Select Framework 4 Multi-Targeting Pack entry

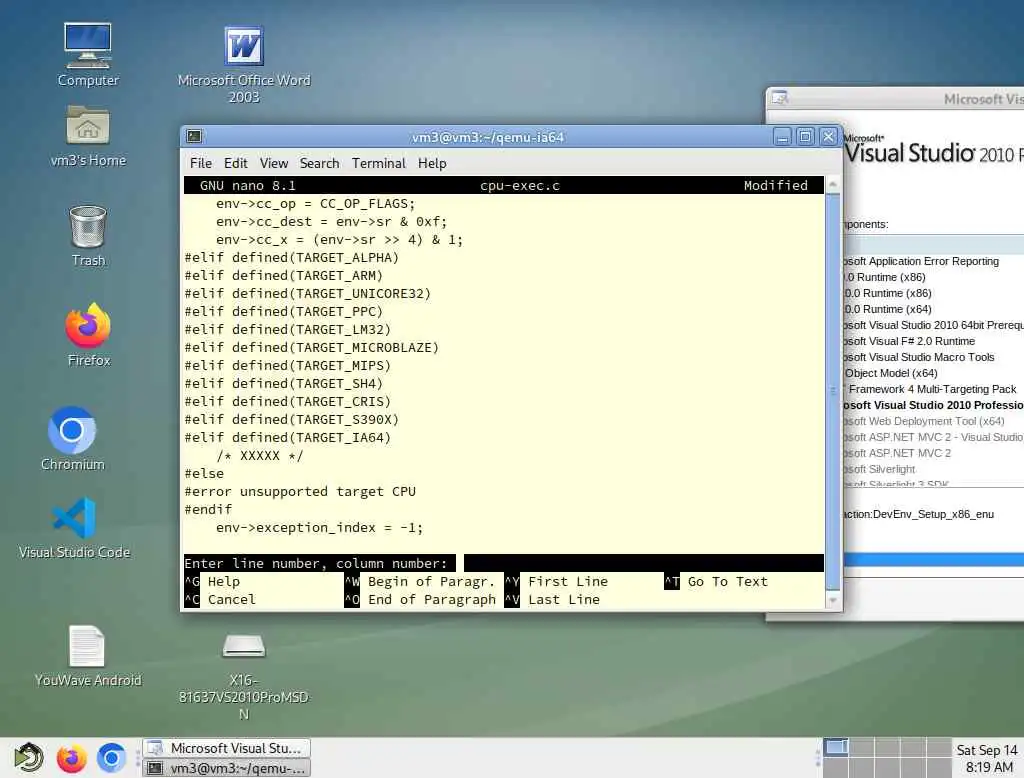[931, 389]
